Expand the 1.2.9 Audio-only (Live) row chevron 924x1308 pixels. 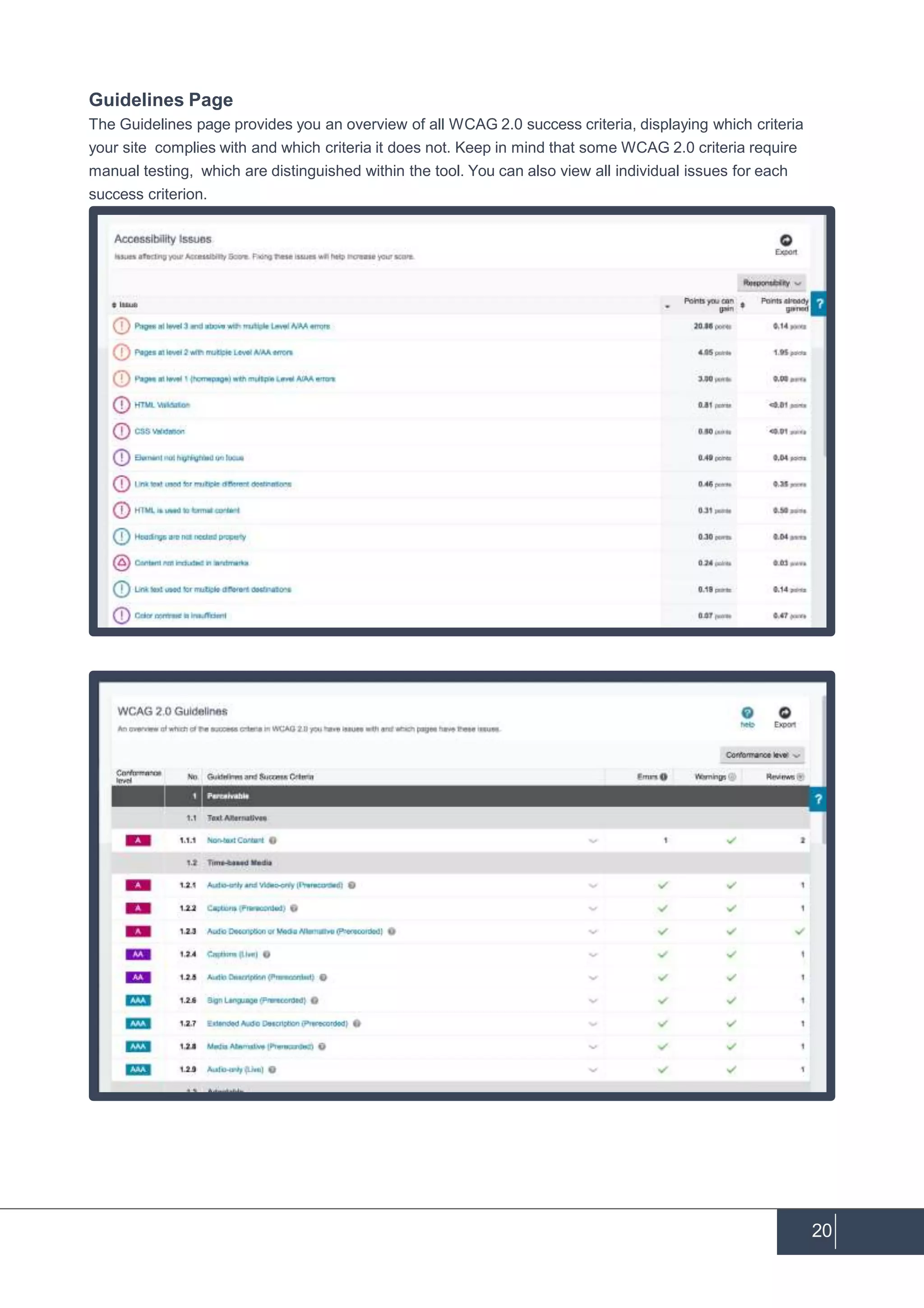click(593, 1069)
